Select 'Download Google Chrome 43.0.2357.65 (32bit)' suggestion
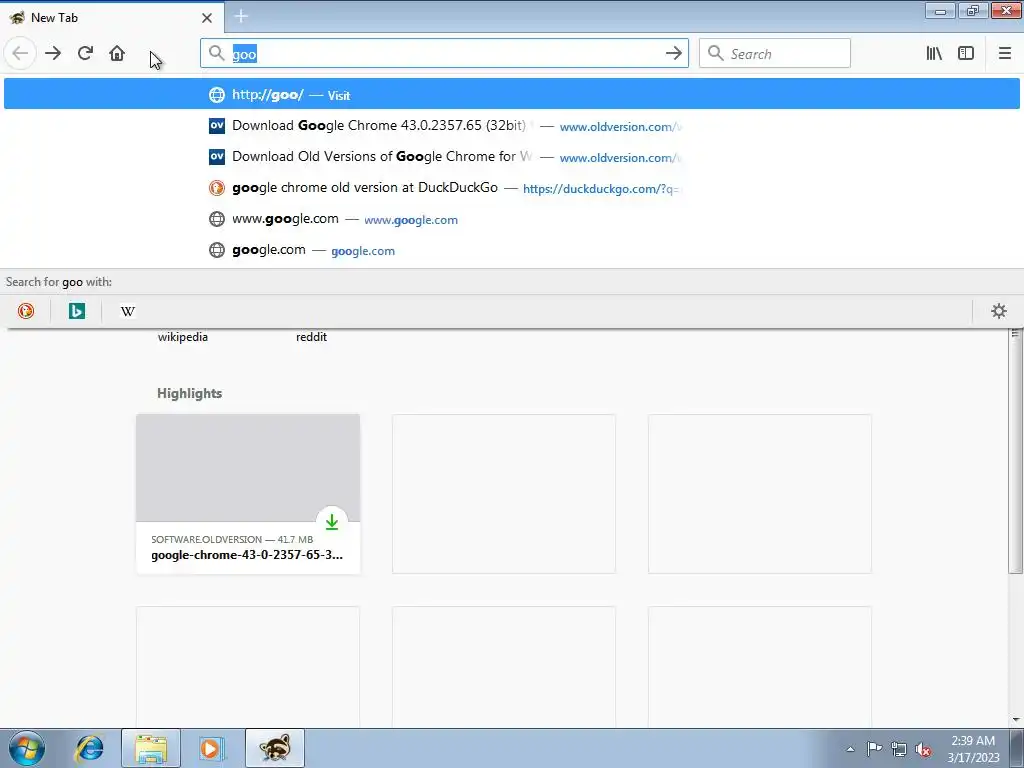This screenshot has width=1024, height=768. tap(512, 125)
